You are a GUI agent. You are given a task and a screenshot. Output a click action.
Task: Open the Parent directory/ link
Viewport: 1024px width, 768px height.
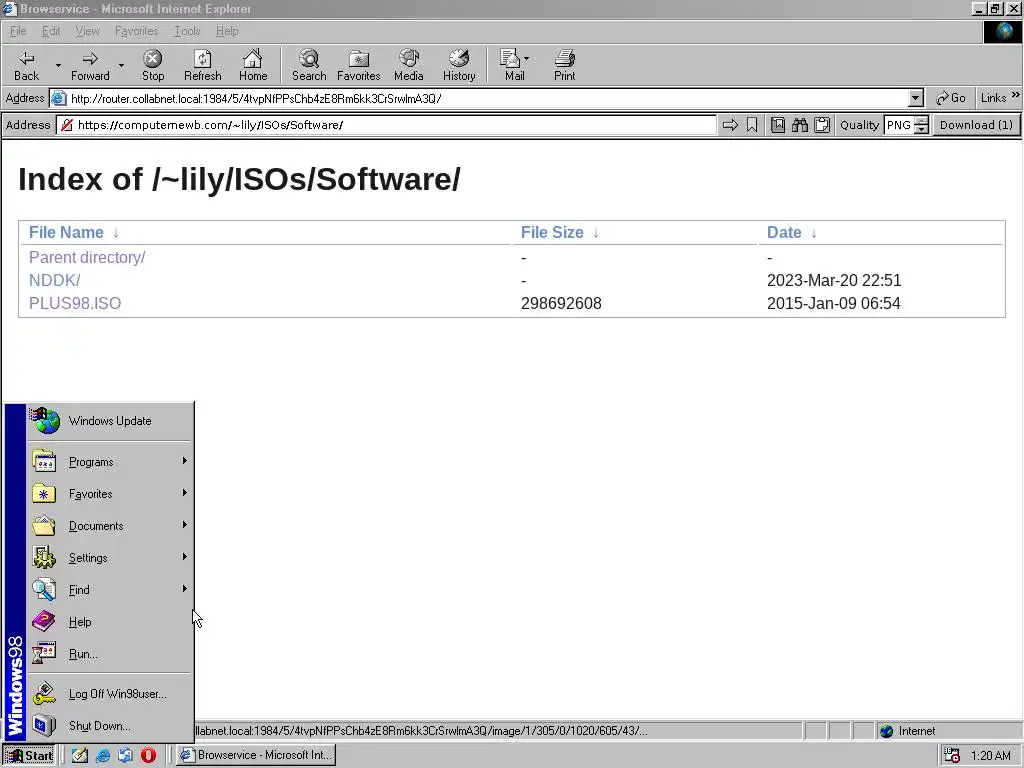coord(87,257)
